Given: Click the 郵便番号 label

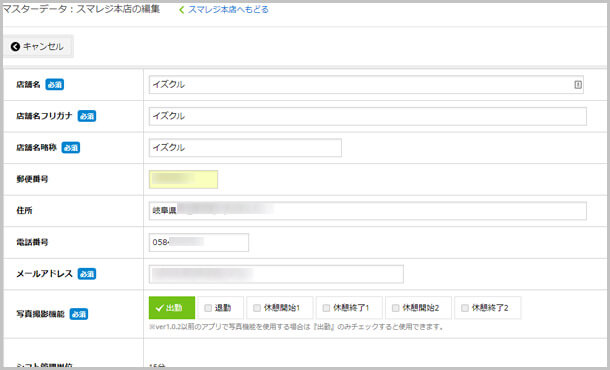Looking at the screenshot, I should (x=32, y=179).
